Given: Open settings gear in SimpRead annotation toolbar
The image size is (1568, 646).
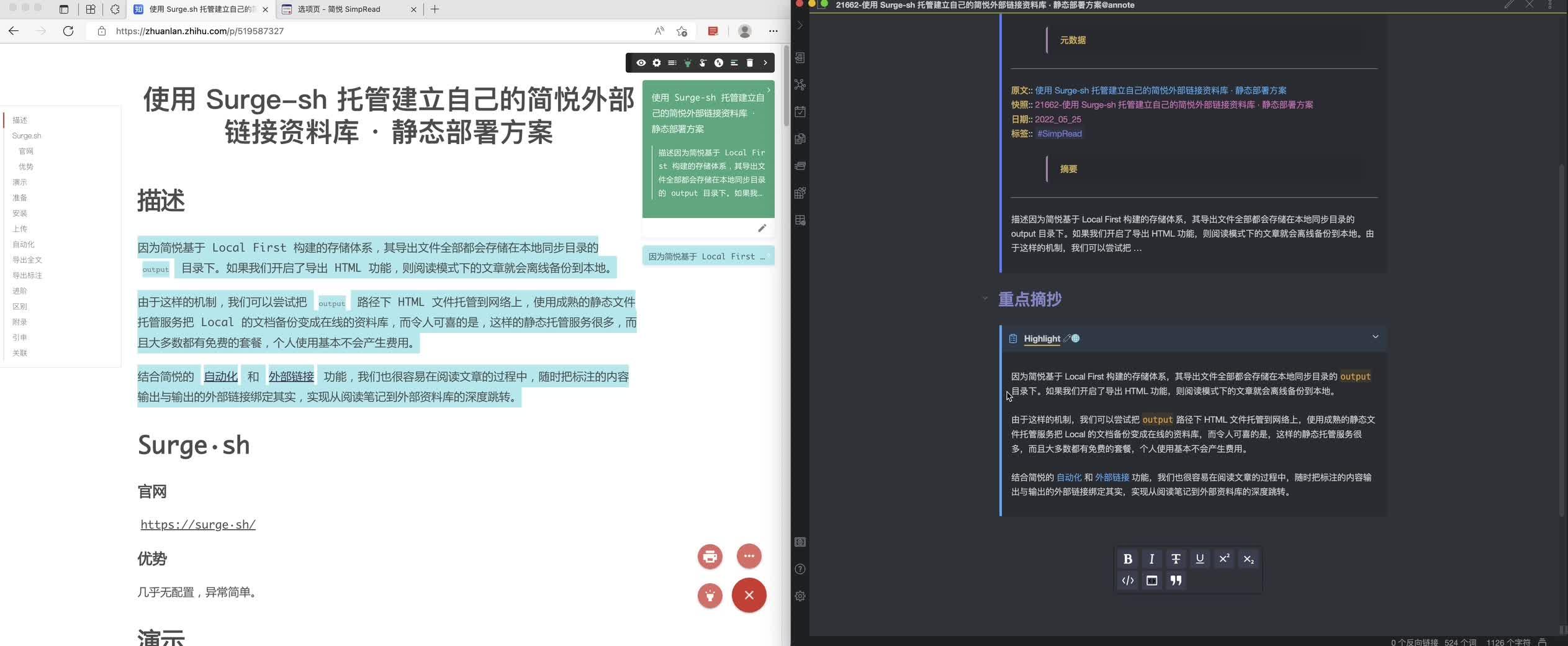Looking at the screenshot, I should (656, 63).
